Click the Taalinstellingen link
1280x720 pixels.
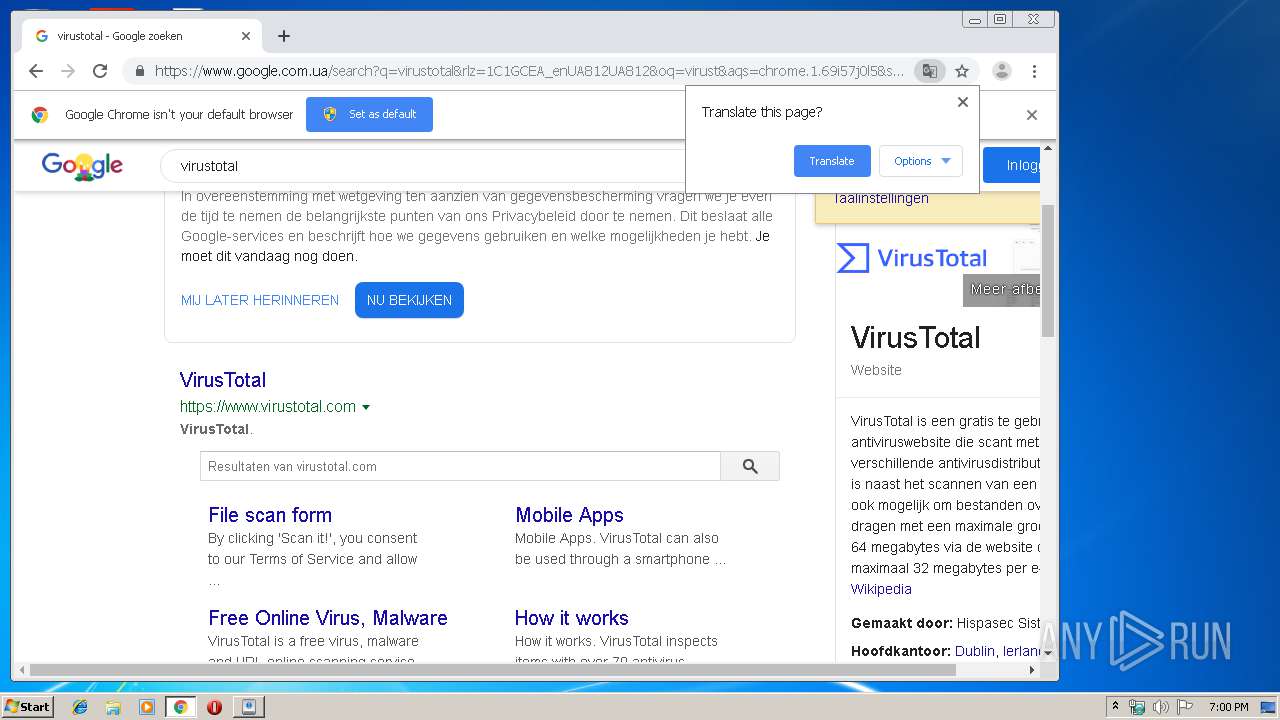[881, 198]
